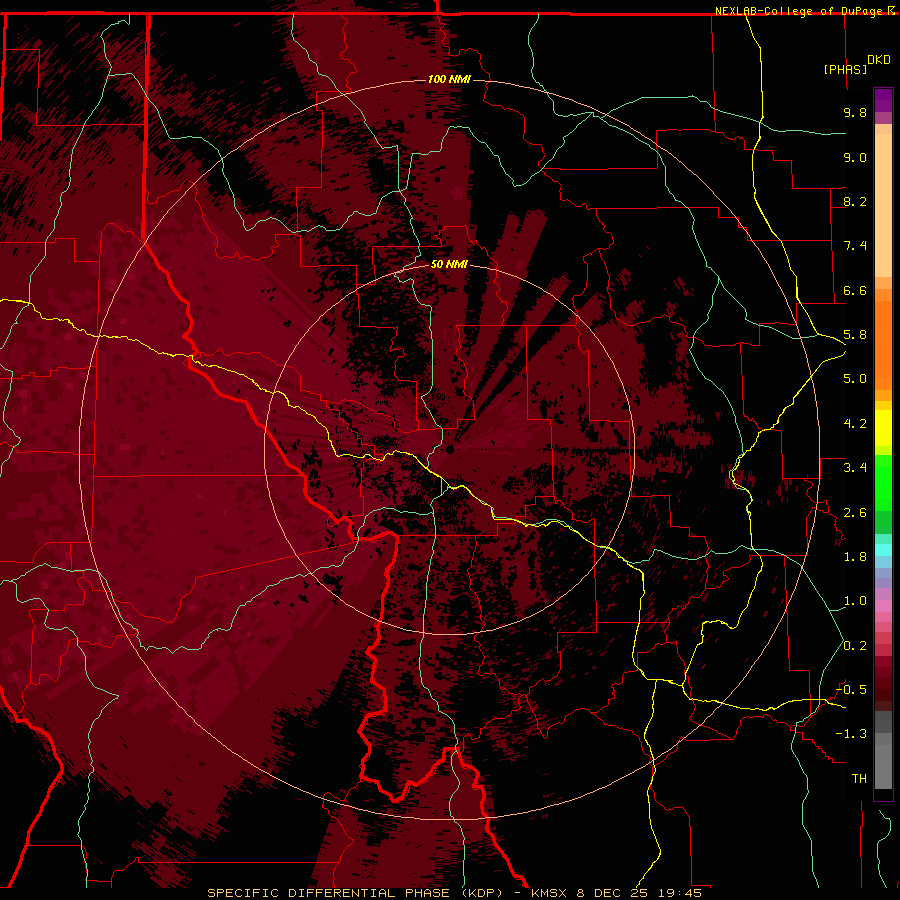The width and height of the screenshot is (900, 900).
Task: Click the 100 NMI range ring label
Action: (x=449, y=79)
